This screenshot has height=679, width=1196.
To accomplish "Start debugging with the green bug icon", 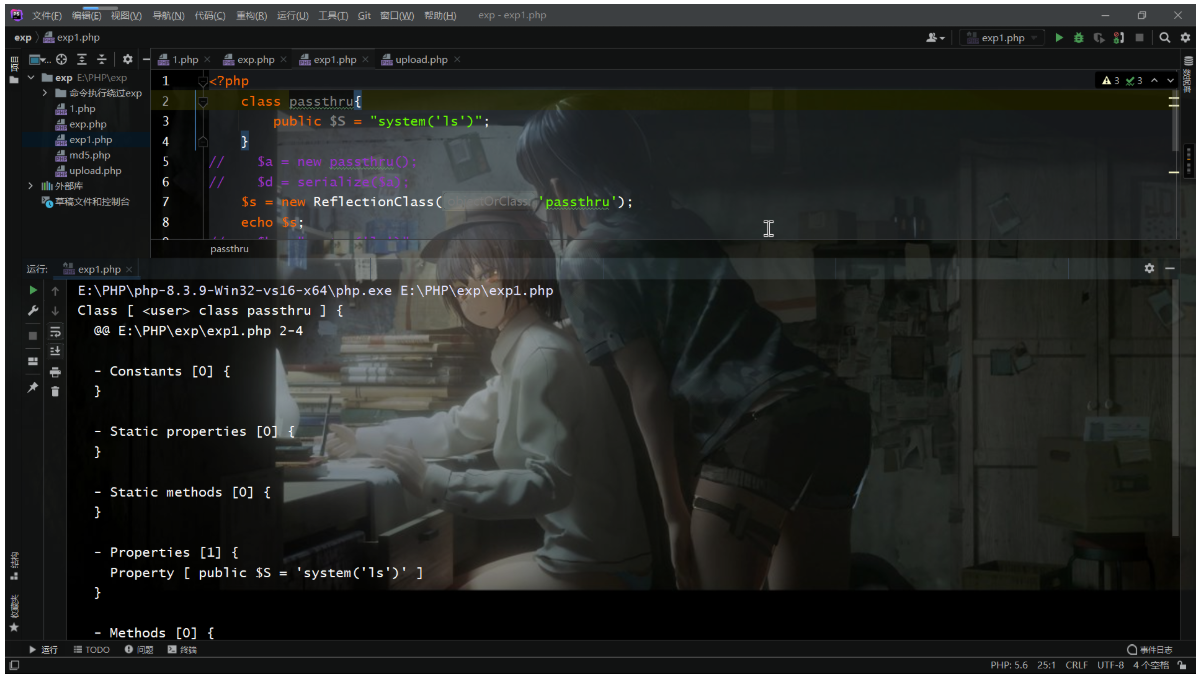I will tap(1079, 37).
